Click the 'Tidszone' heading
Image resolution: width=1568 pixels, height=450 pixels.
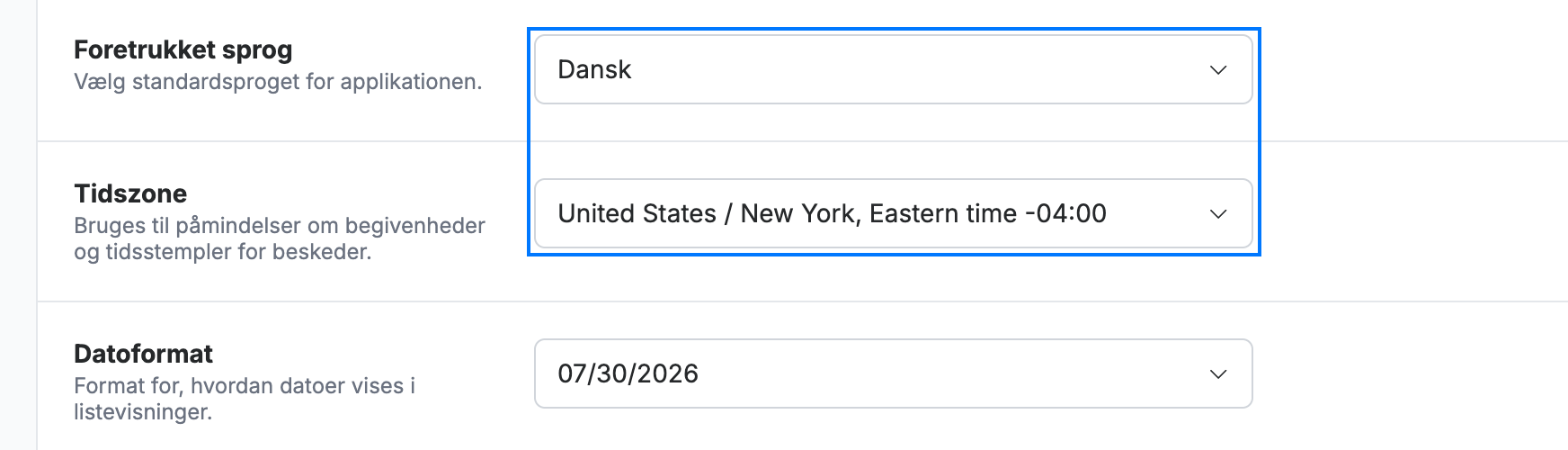pos(130,193)
